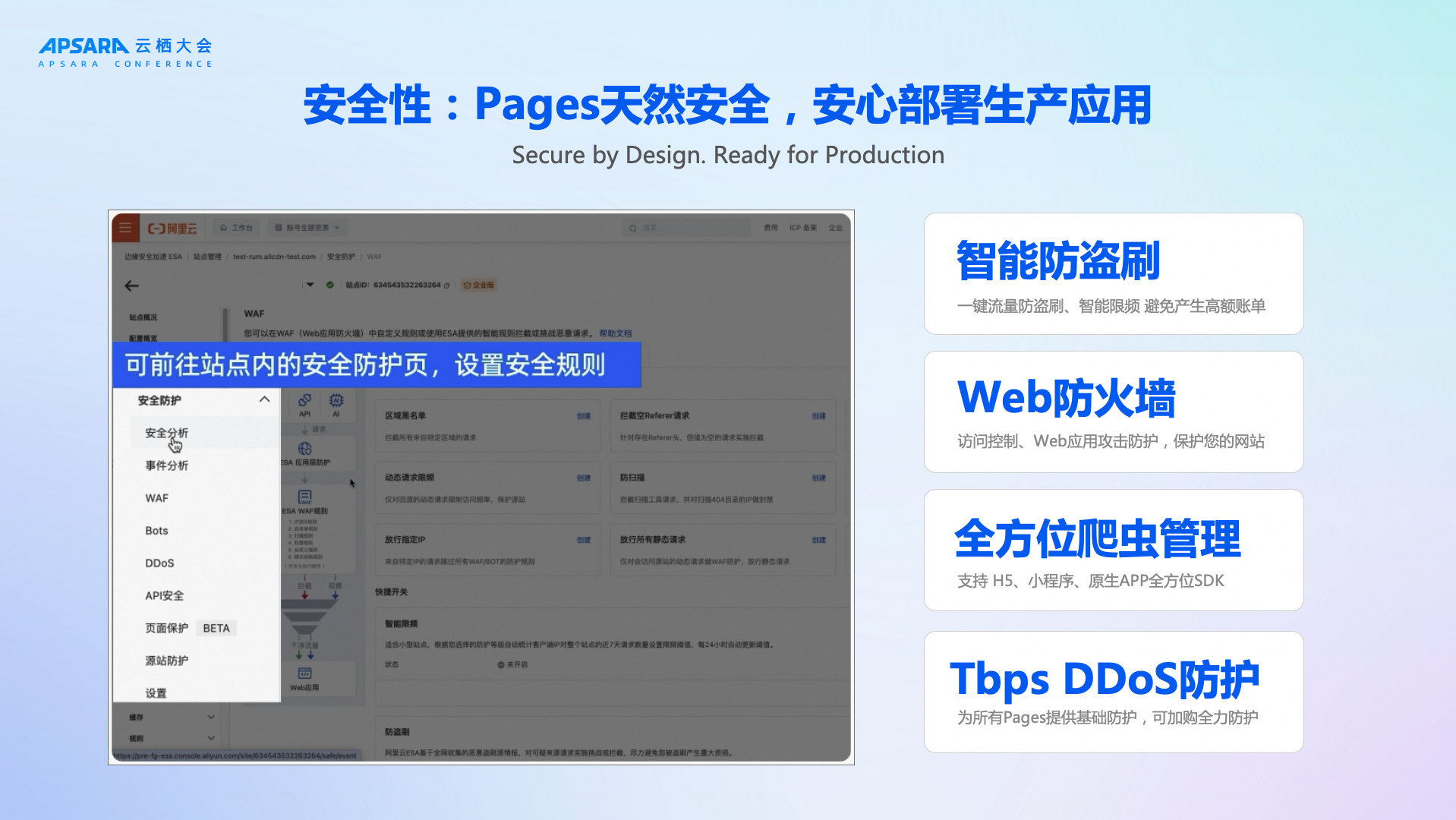This screenshot has height=820, width=1456.
Task: Create a 防扫描 rule
Action: [818, 478]
